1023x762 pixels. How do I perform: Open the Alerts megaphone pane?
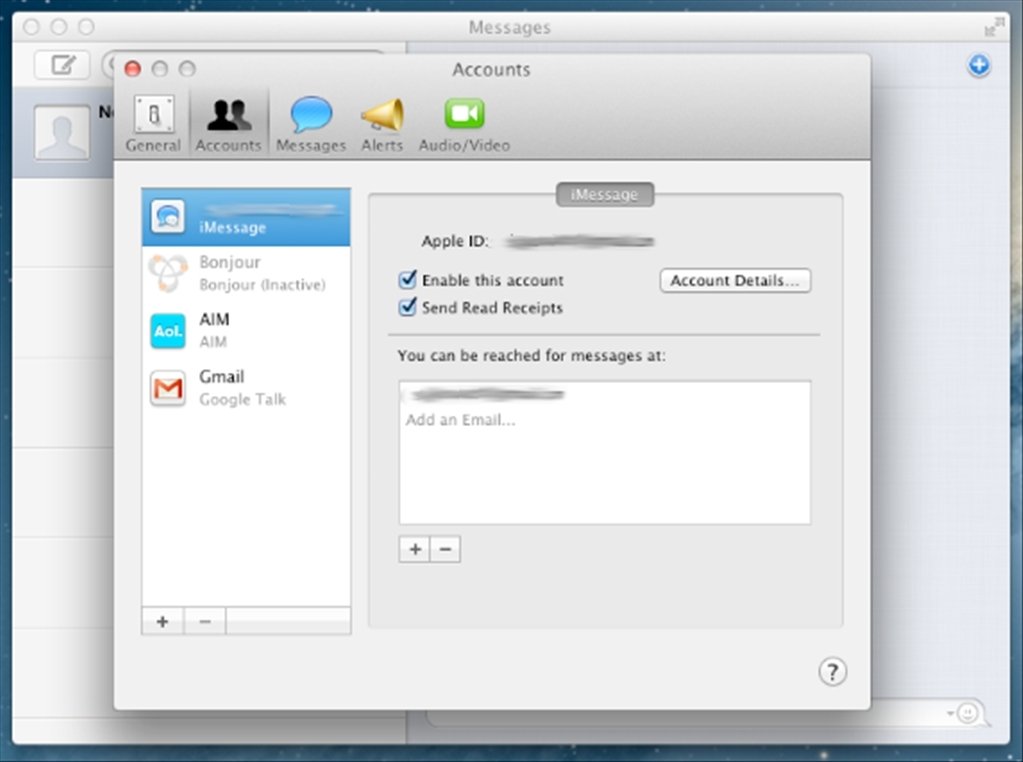coord(382,124)
